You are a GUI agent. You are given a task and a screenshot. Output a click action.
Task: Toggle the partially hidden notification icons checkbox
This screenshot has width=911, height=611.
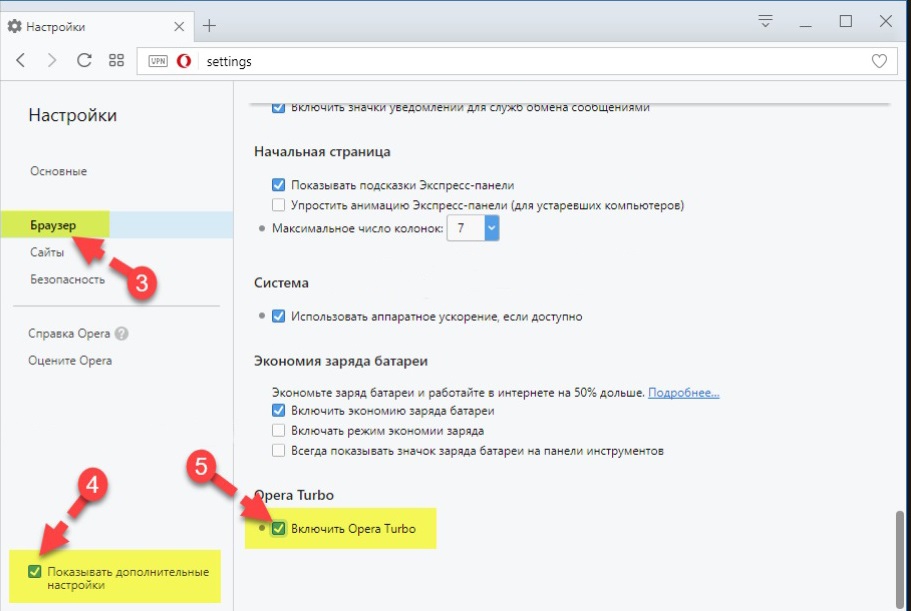click(x=278, y=107)
